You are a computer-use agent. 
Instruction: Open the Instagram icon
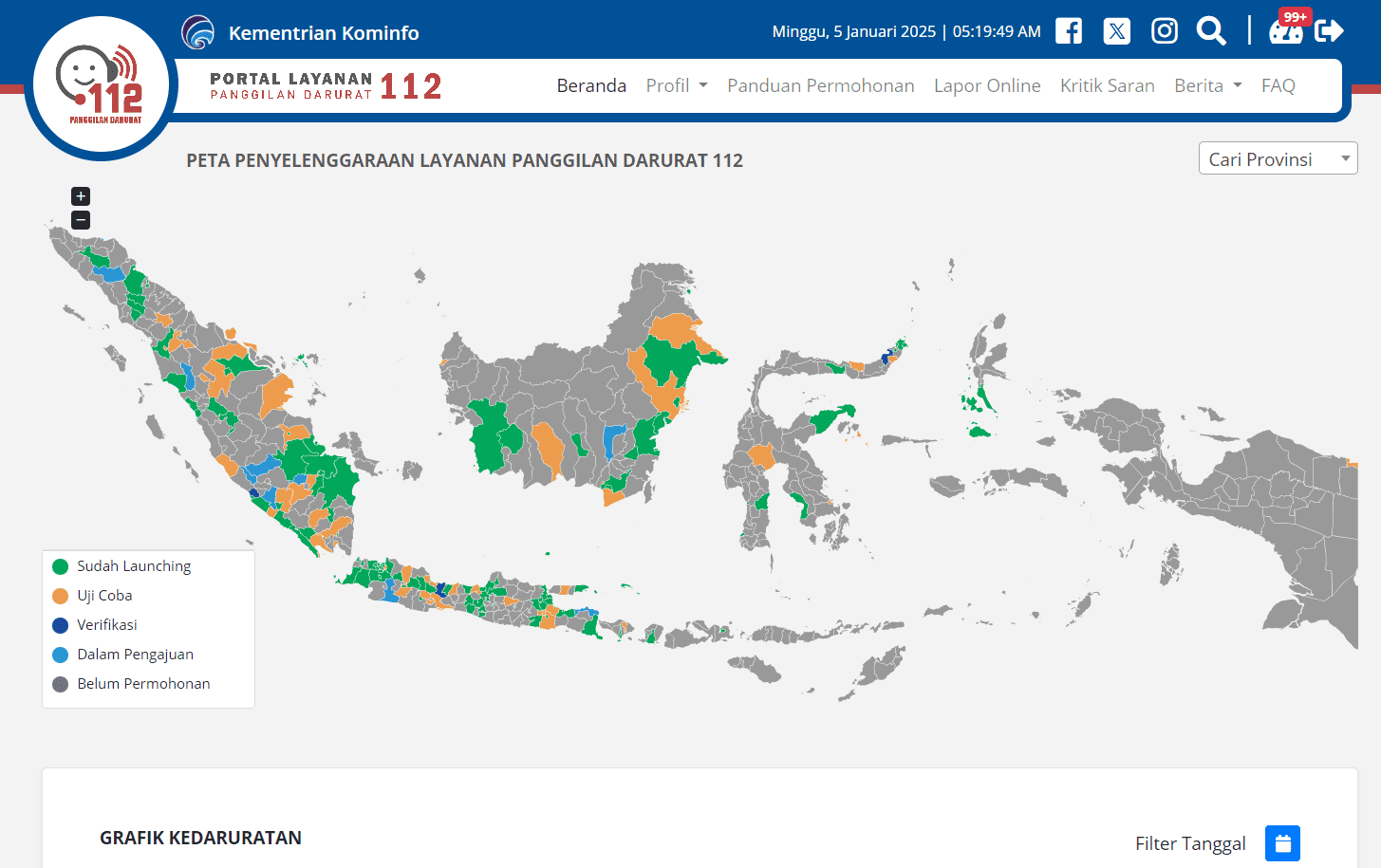(x=1164, y=31)
